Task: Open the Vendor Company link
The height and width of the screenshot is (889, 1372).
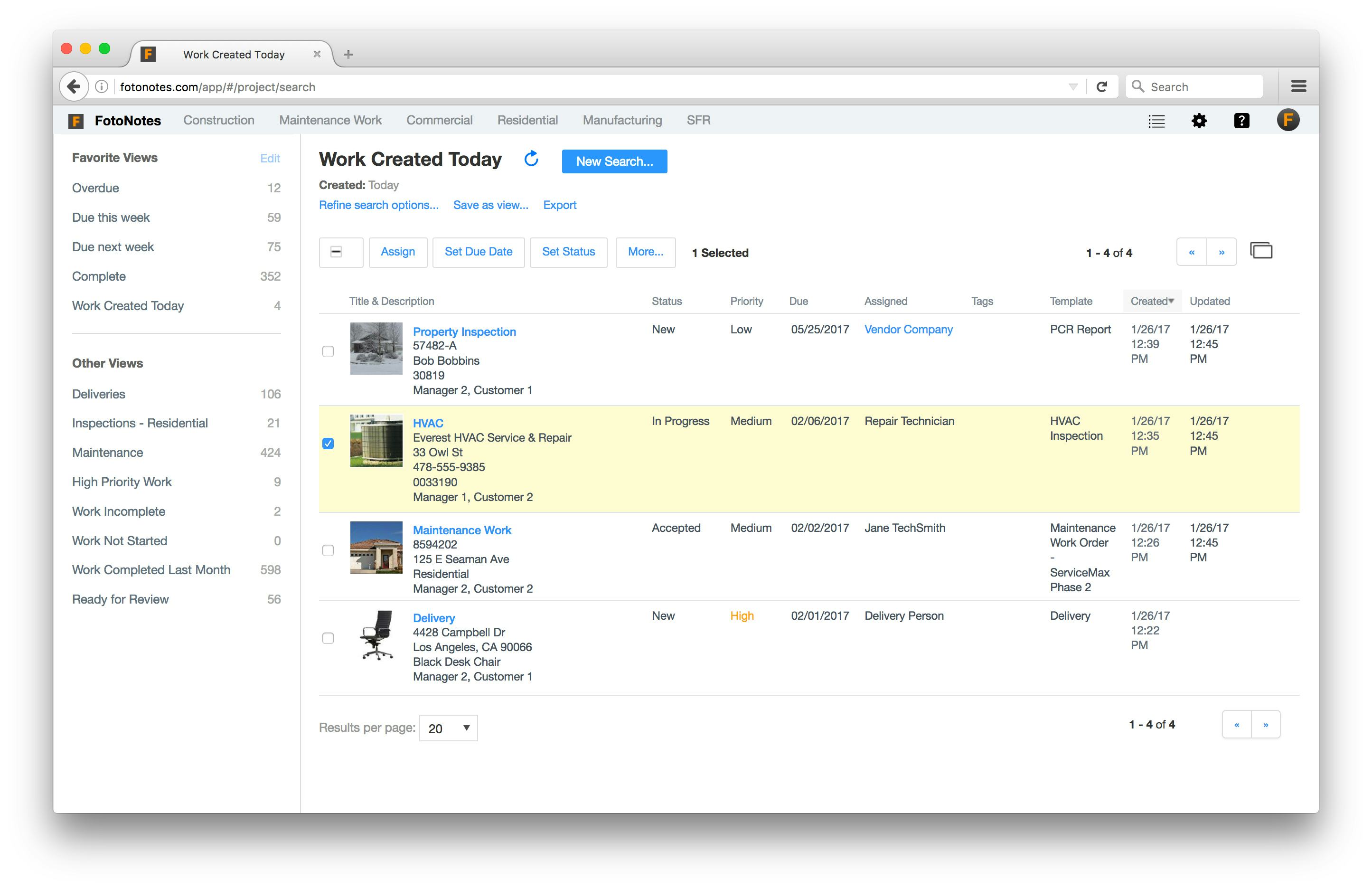Action: click(908, 329)
